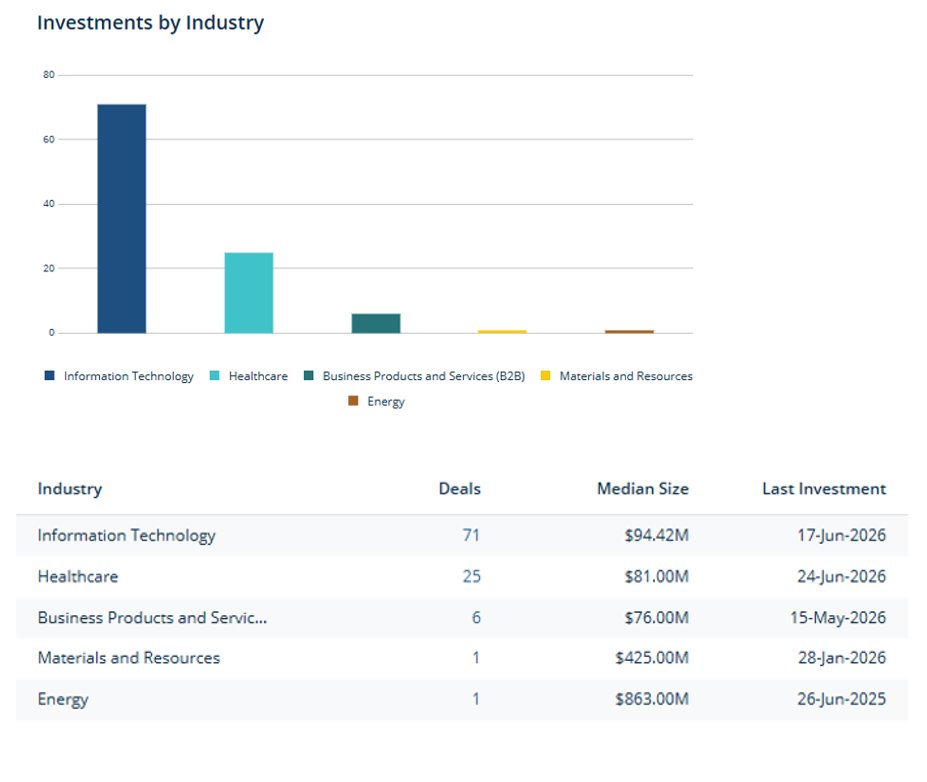
Task: Click the 40 y-axis label
Action: coord(48,204)
